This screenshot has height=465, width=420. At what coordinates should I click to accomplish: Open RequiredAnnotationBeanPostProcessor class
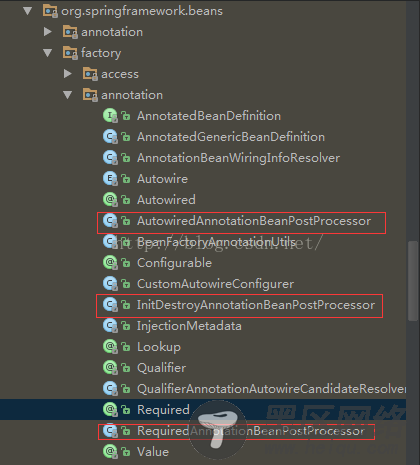251,431
